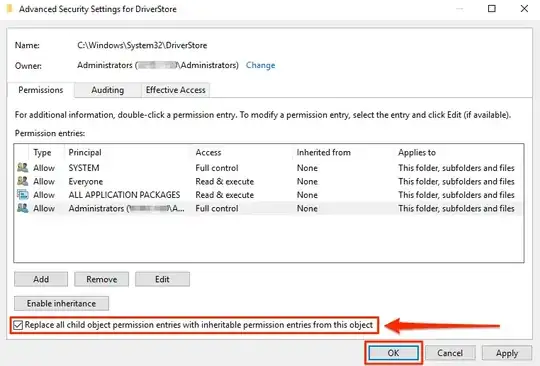Click Inherited from None in Everyone row

tap(307, 181)
